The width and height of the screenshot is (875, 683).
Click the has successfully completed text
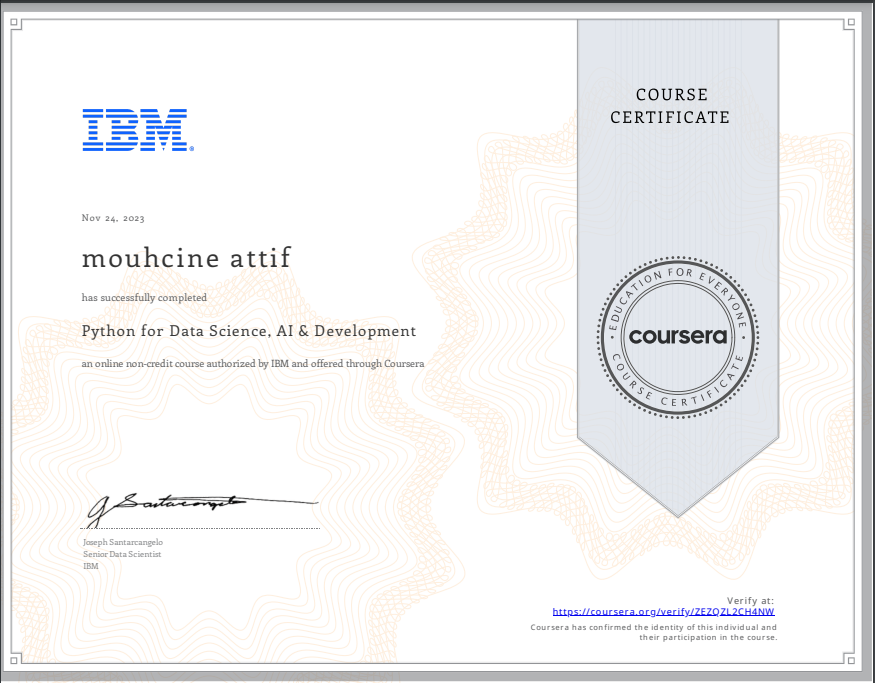click(143, 297)
